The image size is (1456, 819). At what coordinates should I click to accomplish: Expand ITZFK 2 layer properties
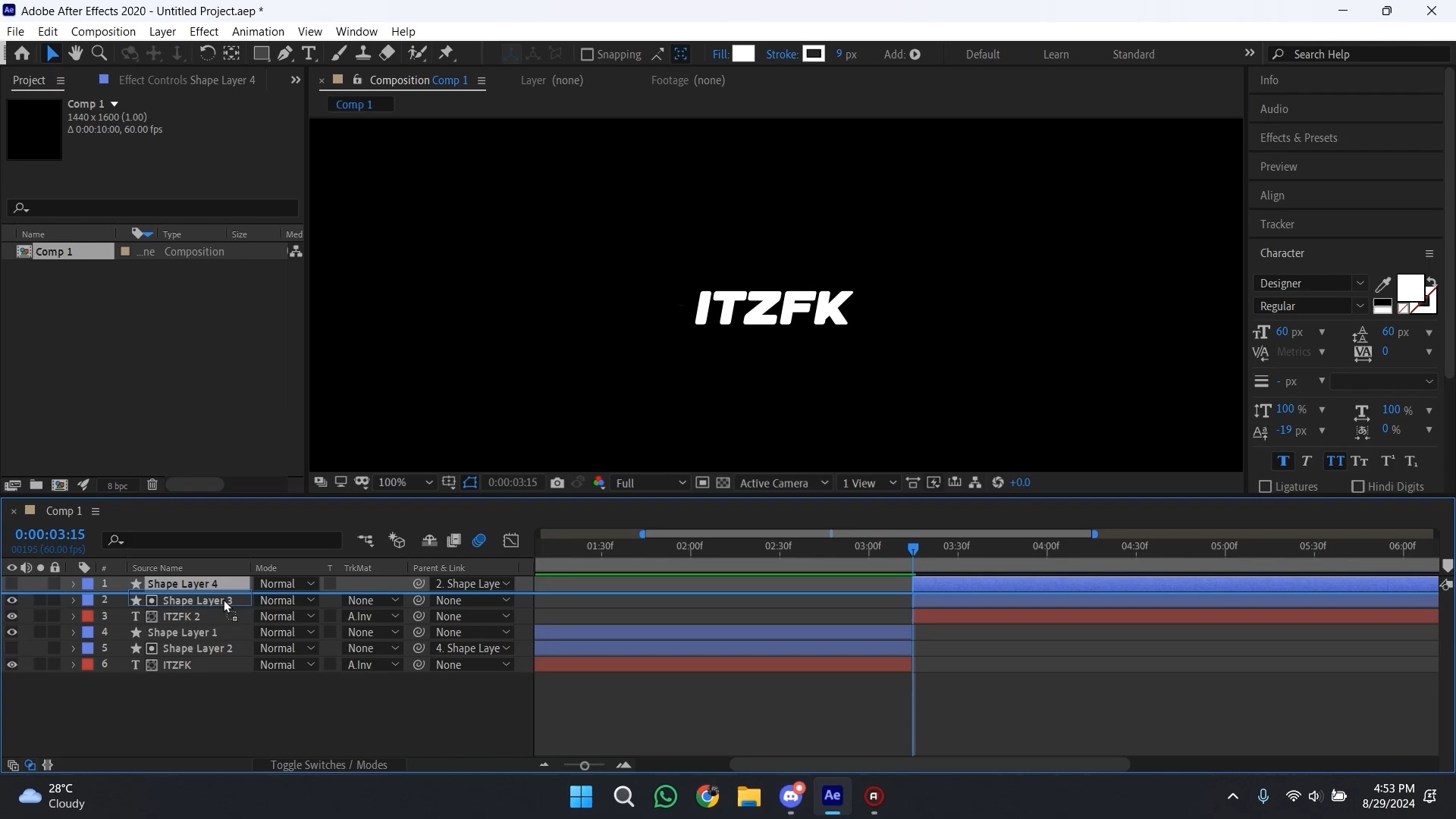[x=73, y=617]
